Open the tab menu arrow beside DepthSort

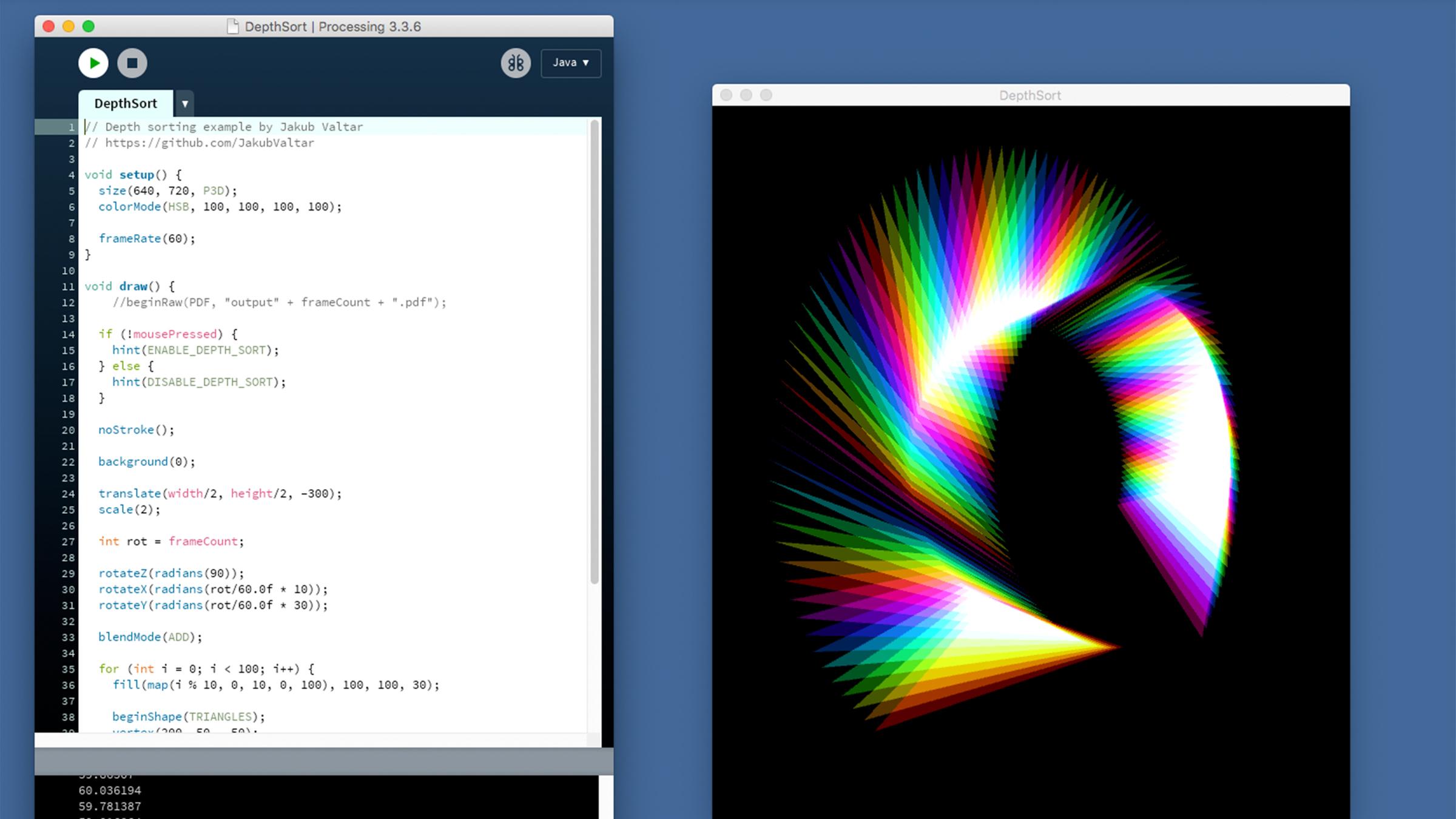pos(185,104)
